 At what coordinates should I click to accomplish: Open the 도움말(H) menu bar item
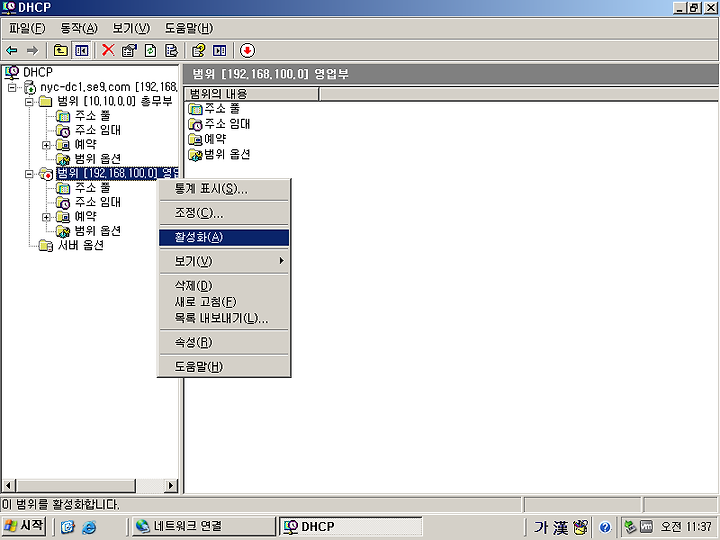tap(189, 28)
